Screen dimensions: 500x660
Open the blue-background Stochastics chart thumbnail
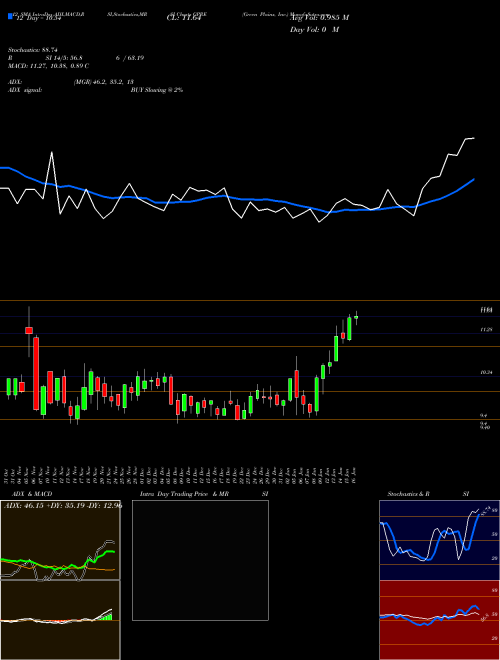(x=439, y=540)
